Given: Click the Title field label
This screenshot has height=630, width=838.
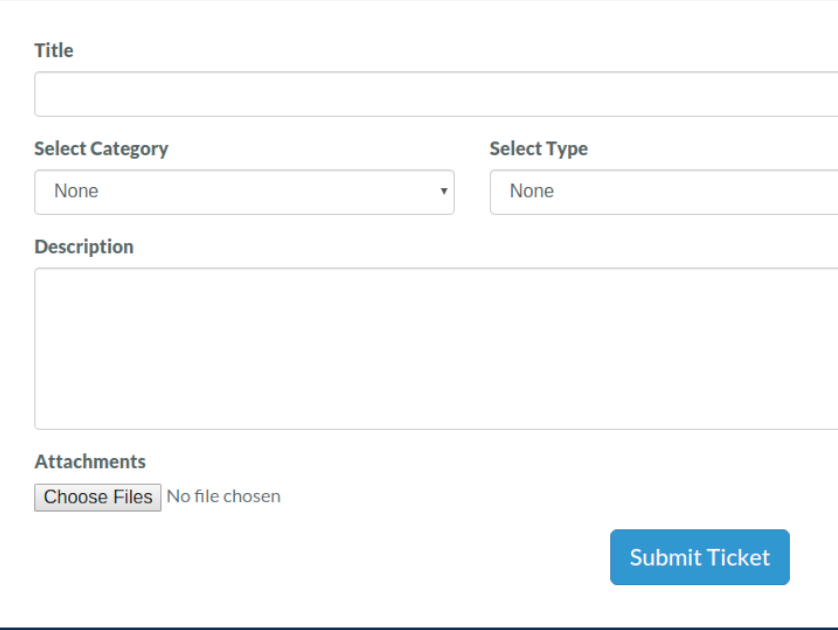Looking at the screenshot, I should (54, 51).
